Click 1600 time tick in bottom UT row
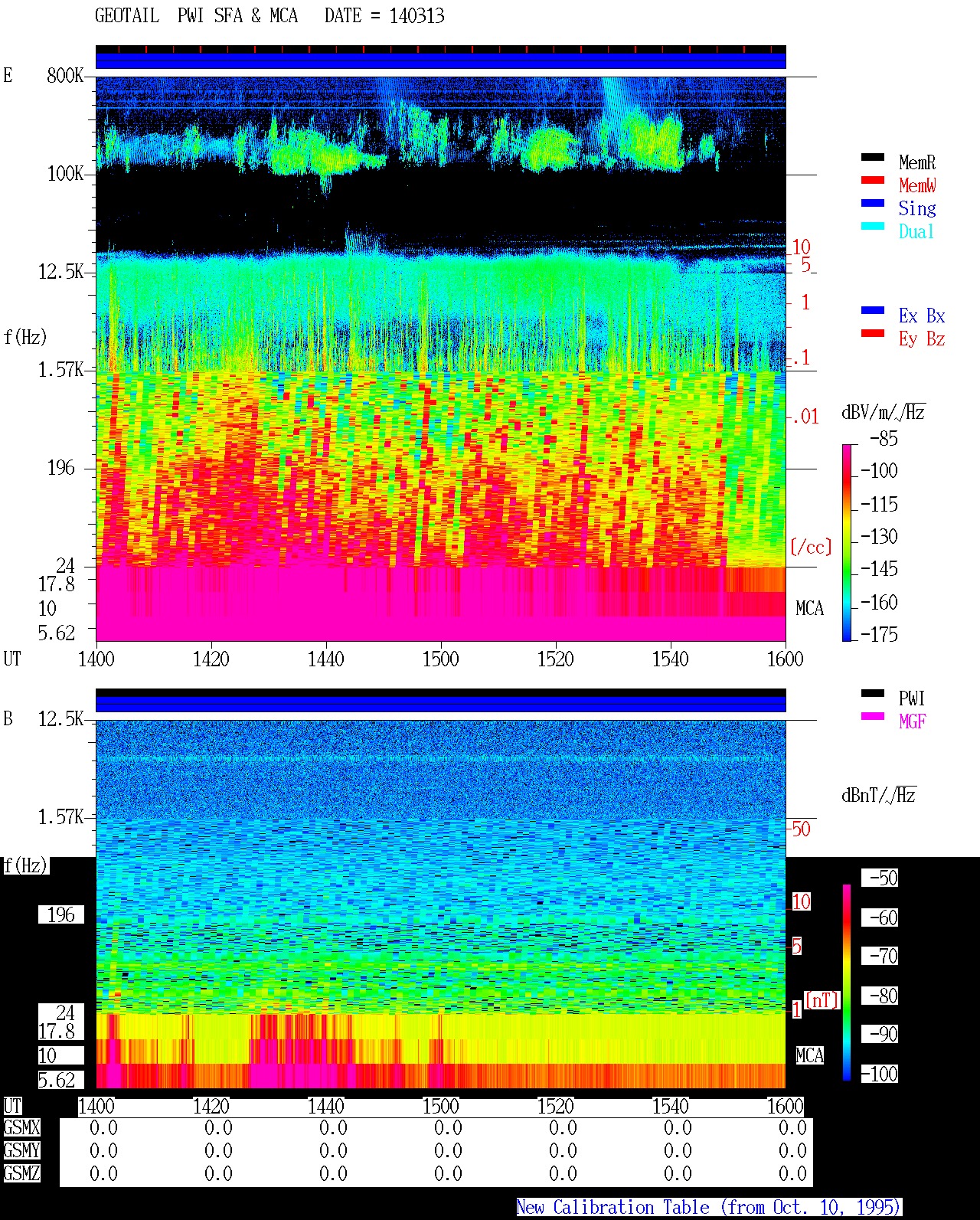 (x=785, y=1106)
